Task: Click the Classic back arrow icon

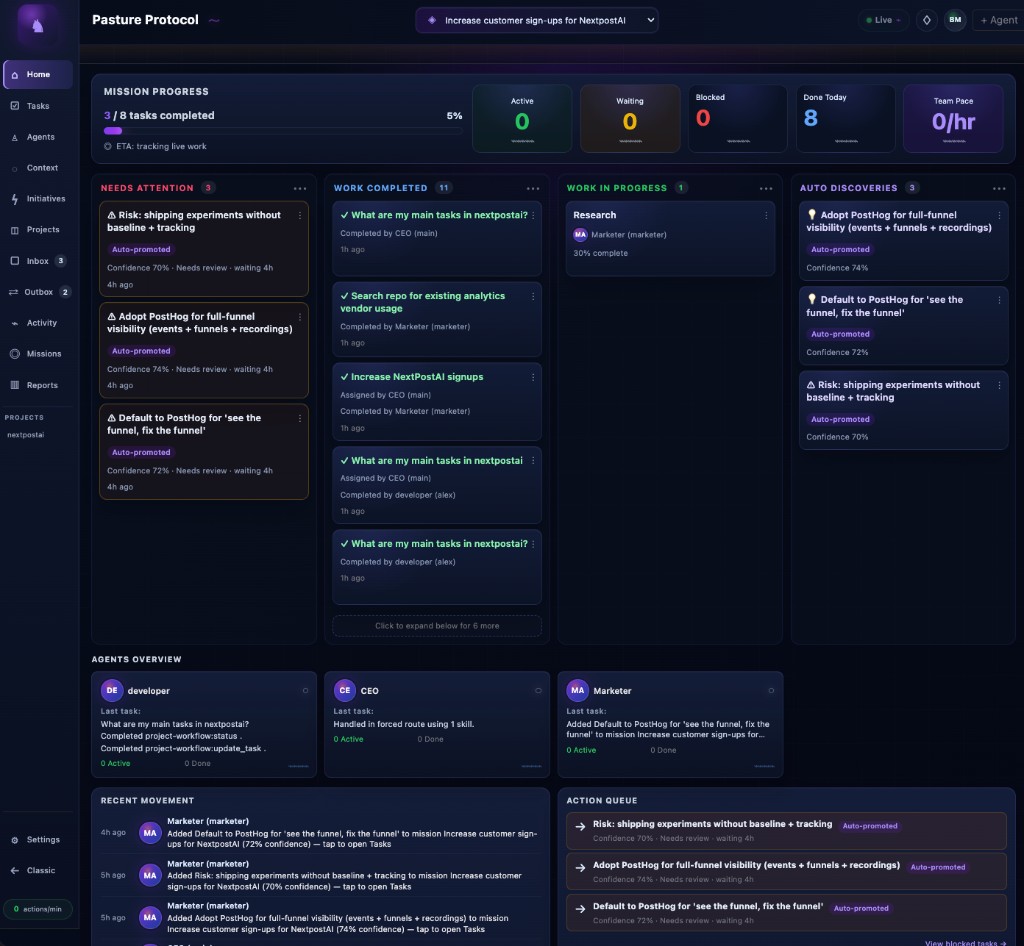Action: (x=14, y=870)
